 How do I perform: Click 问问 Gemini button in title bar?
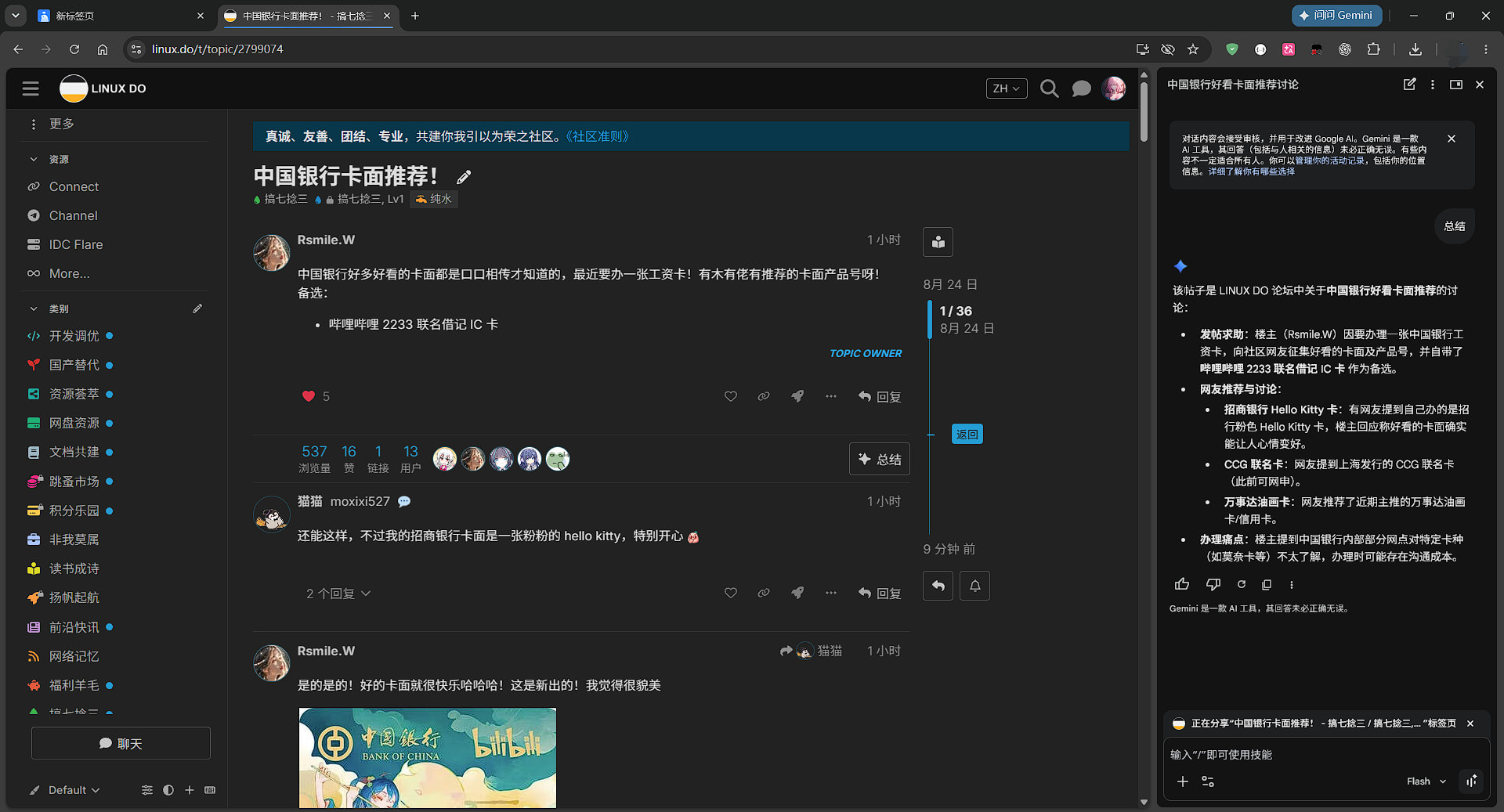1336,16
